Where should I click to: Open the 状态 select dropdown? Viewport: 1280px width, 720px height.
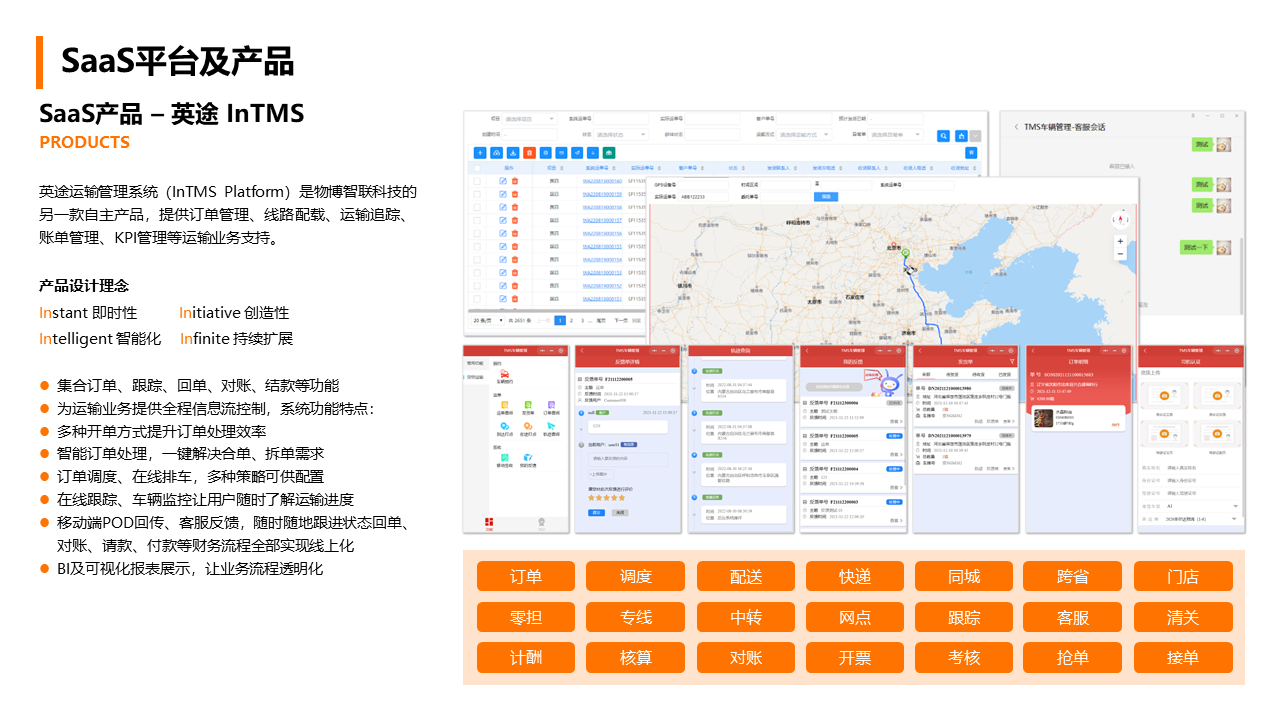point(621,134)
